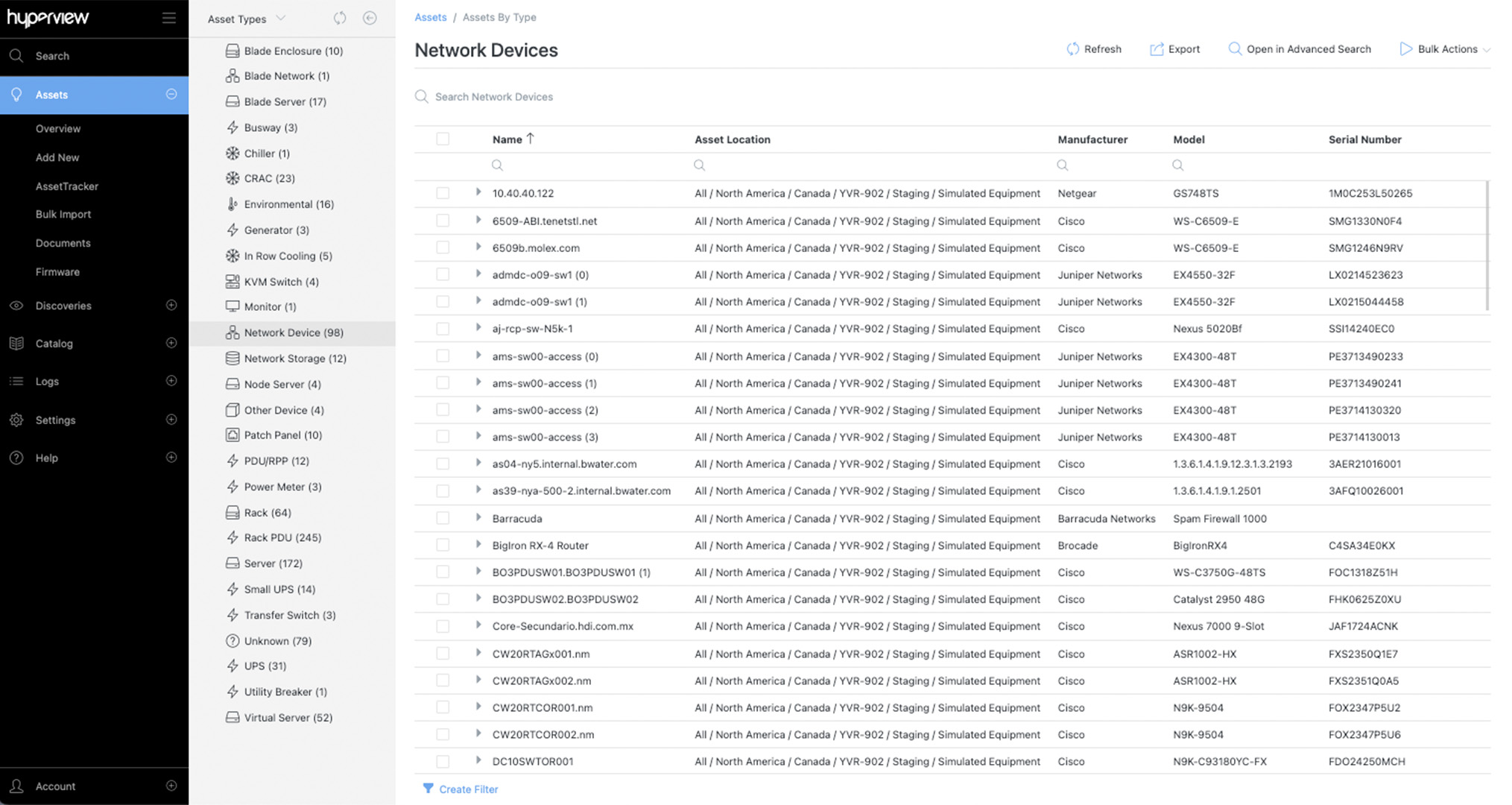Open in Advanced Search magnifier icon
Viewport: 1512px width, 805px height.
click(1235, 49)
